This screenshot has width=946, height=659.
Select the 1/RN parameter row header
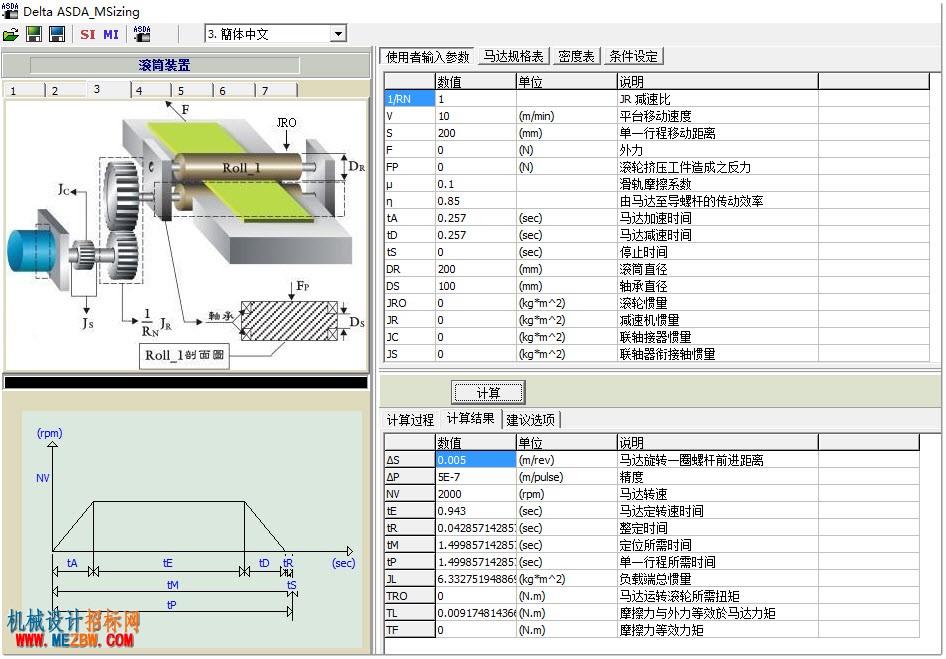[410, 99]
